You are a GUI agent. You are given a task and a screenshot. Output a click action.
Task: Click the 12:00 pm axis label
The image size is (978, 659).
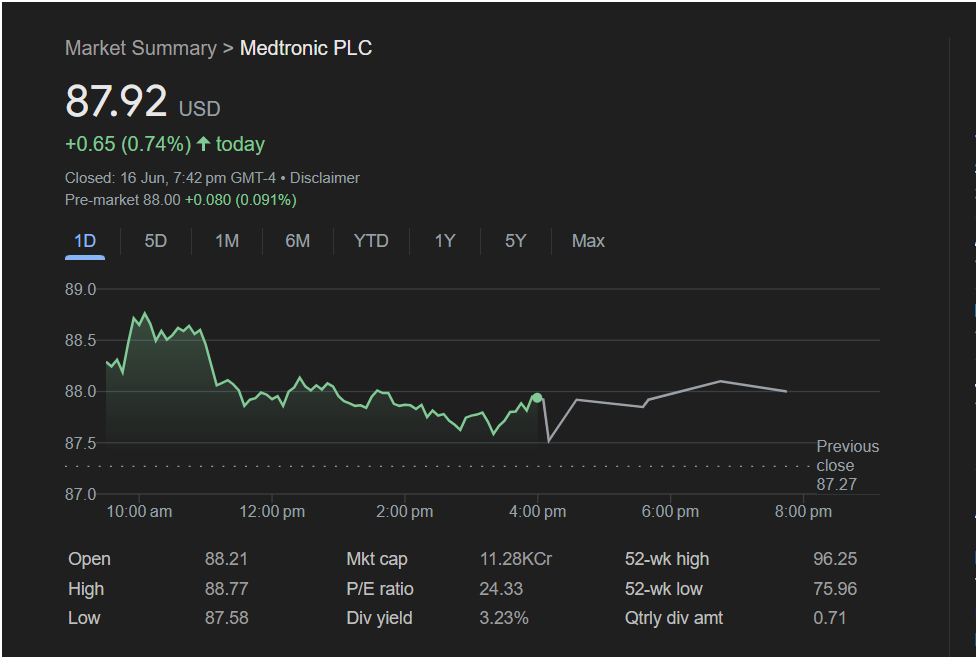tap(272, 512)
